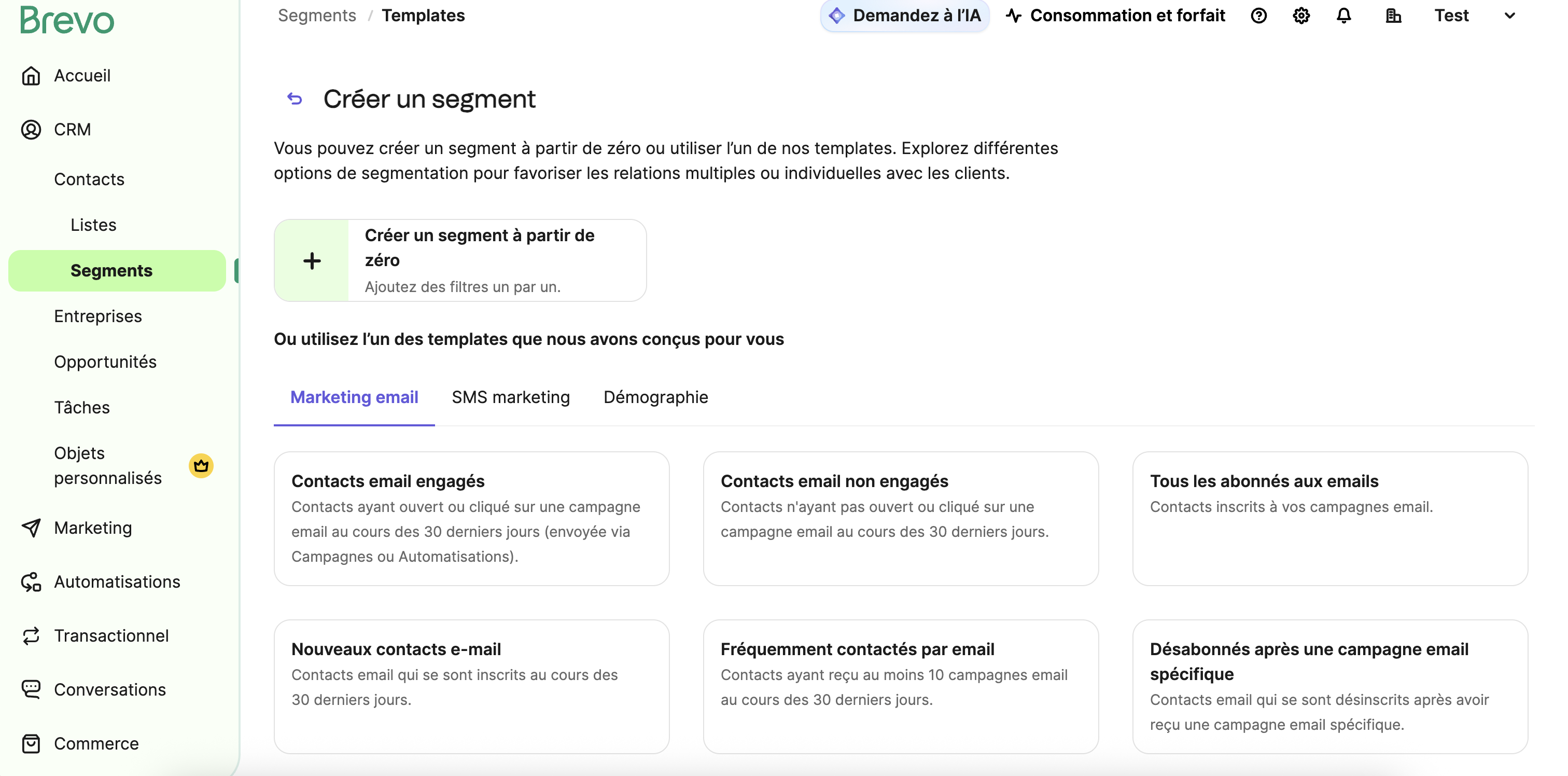Open the CRM section icon in sidebar

pos(31,129)
